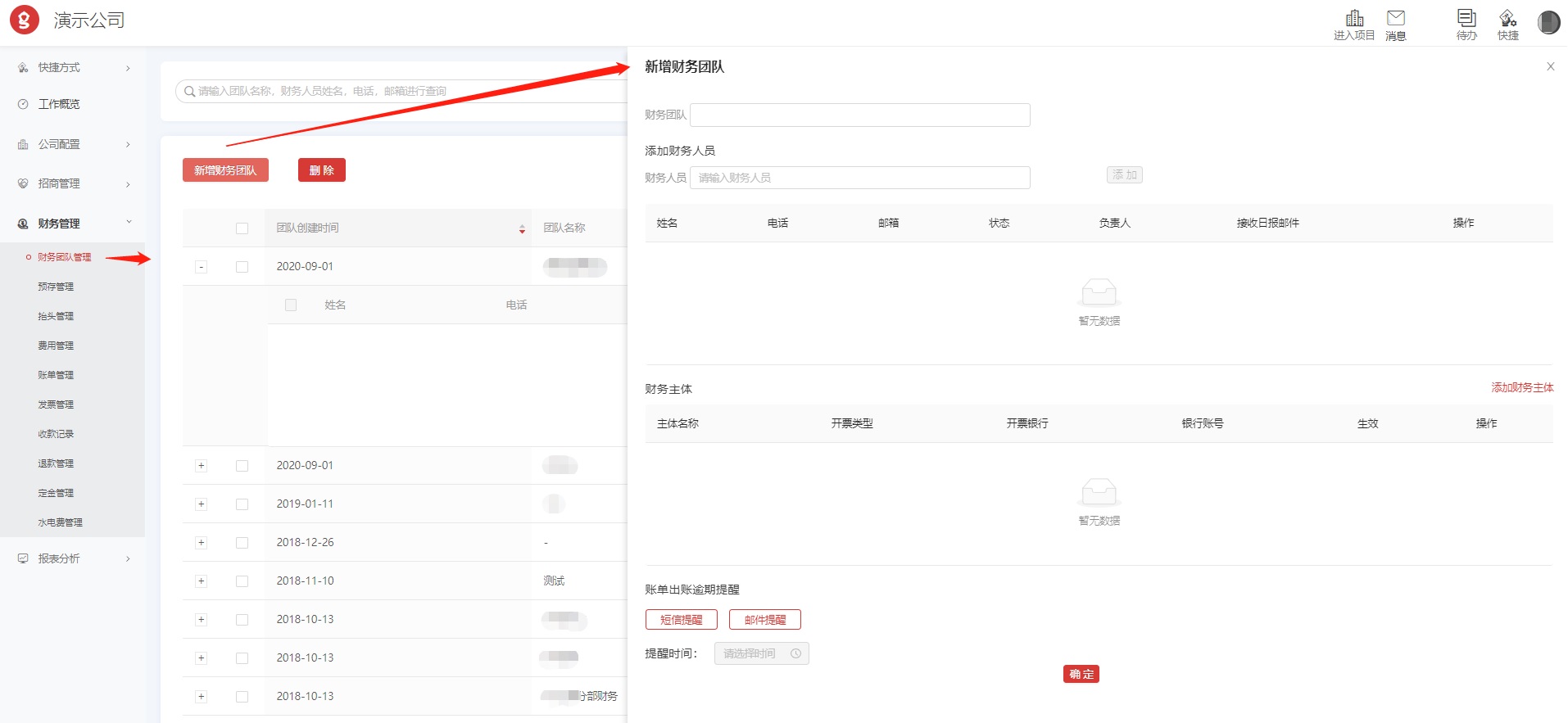Click the 快捷 shortcut icon
Viewport: 1568px width, 723px height.
pos(1507,19)
